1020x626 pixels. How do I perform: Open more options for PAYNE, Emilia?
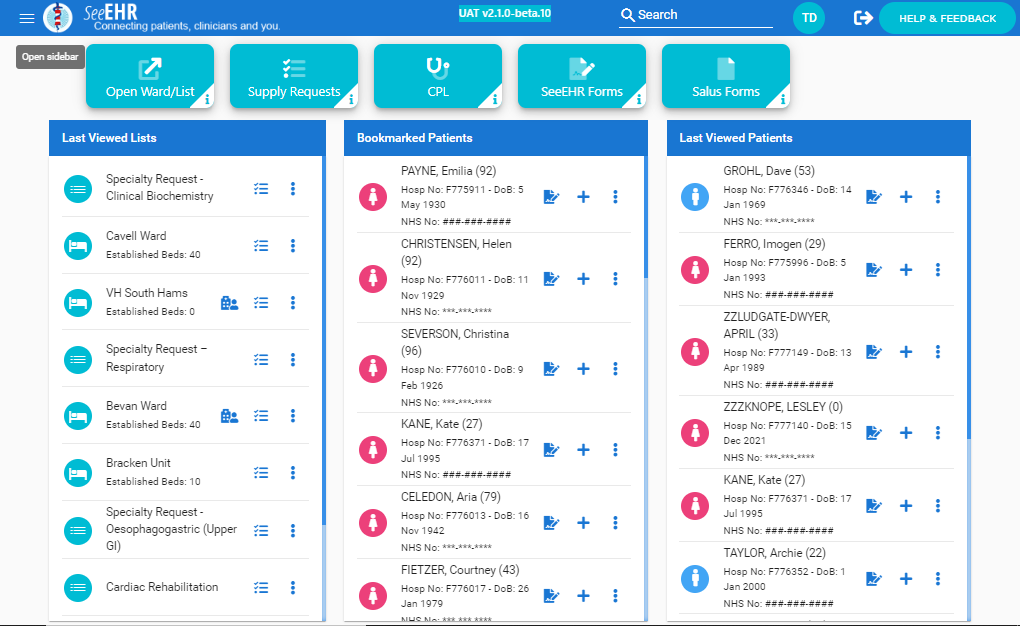pyautogui.click(x=615, y=197)
